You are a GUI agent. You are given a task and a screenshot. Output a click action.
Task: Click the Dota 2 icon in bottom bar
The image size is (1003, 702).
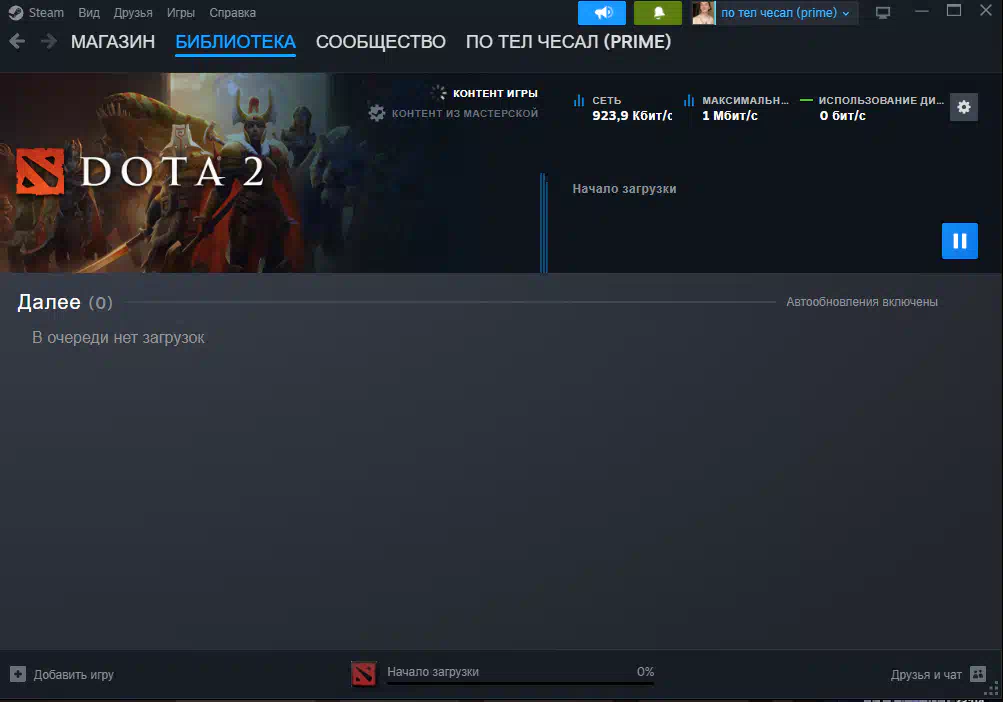(x=364, y=674)
